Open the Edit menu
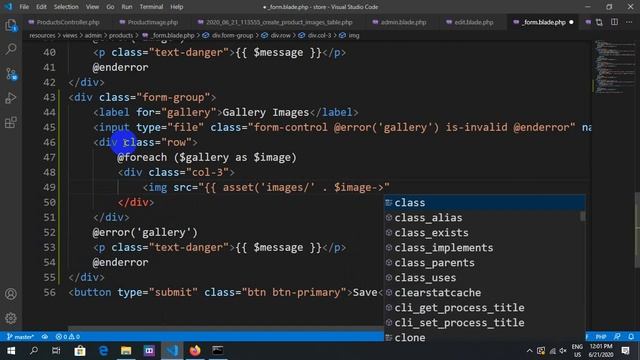 [41, 7]
